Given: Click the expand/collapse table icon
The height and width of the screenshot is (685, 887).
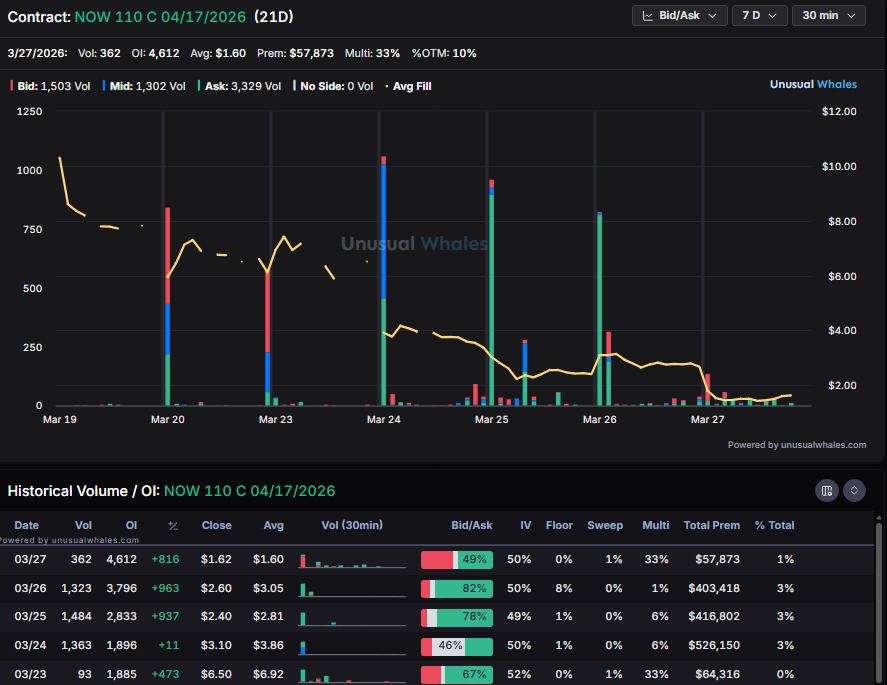Looking at the screenshot, I should [x=854, y=490].
